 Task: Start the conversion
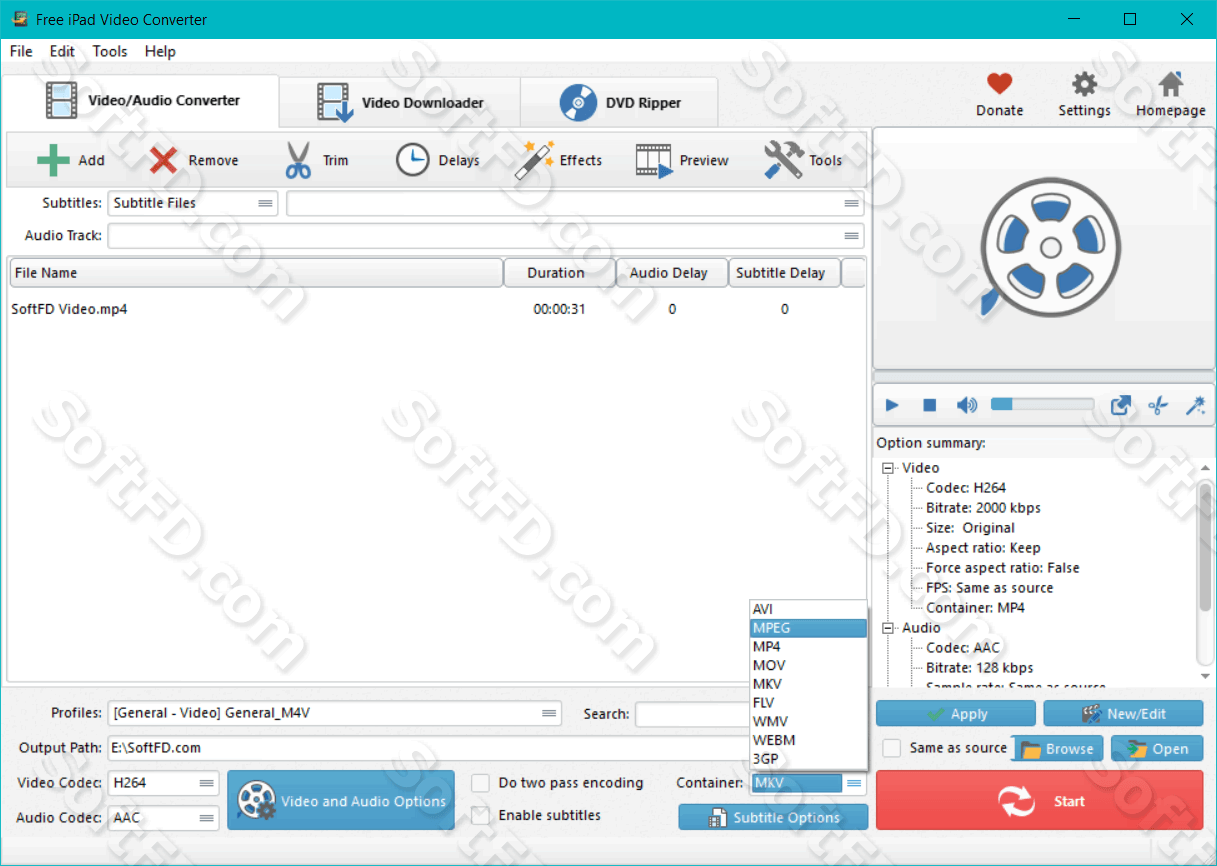(x=1040, y=800)
